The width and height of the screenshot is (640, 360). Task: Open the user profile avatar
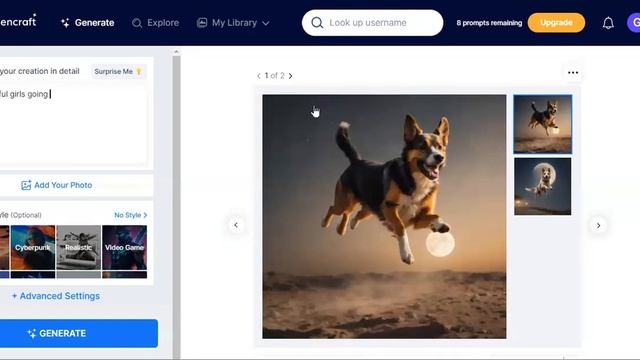634,22
